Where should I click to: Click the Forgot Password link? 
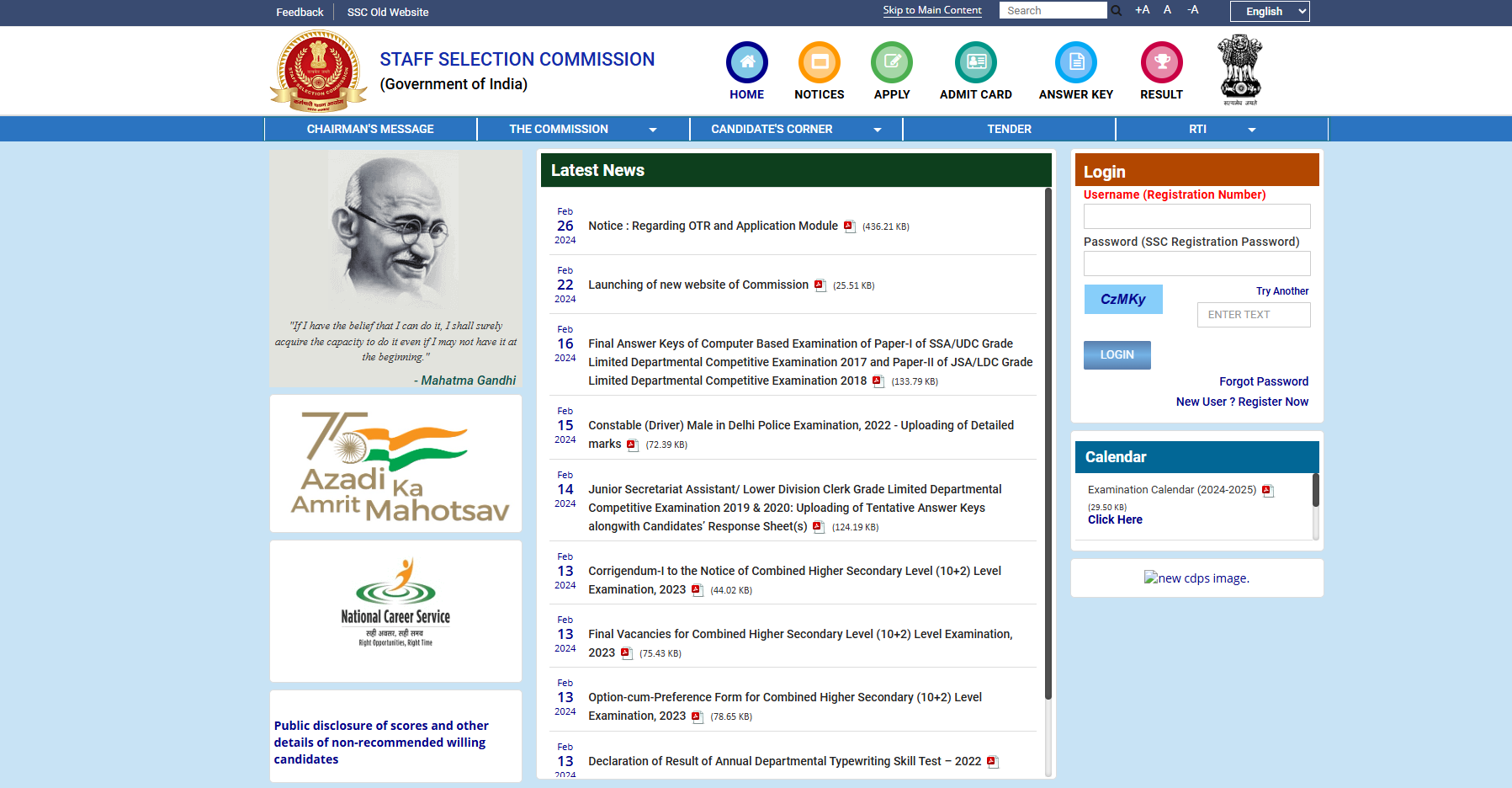[1263, 381]
